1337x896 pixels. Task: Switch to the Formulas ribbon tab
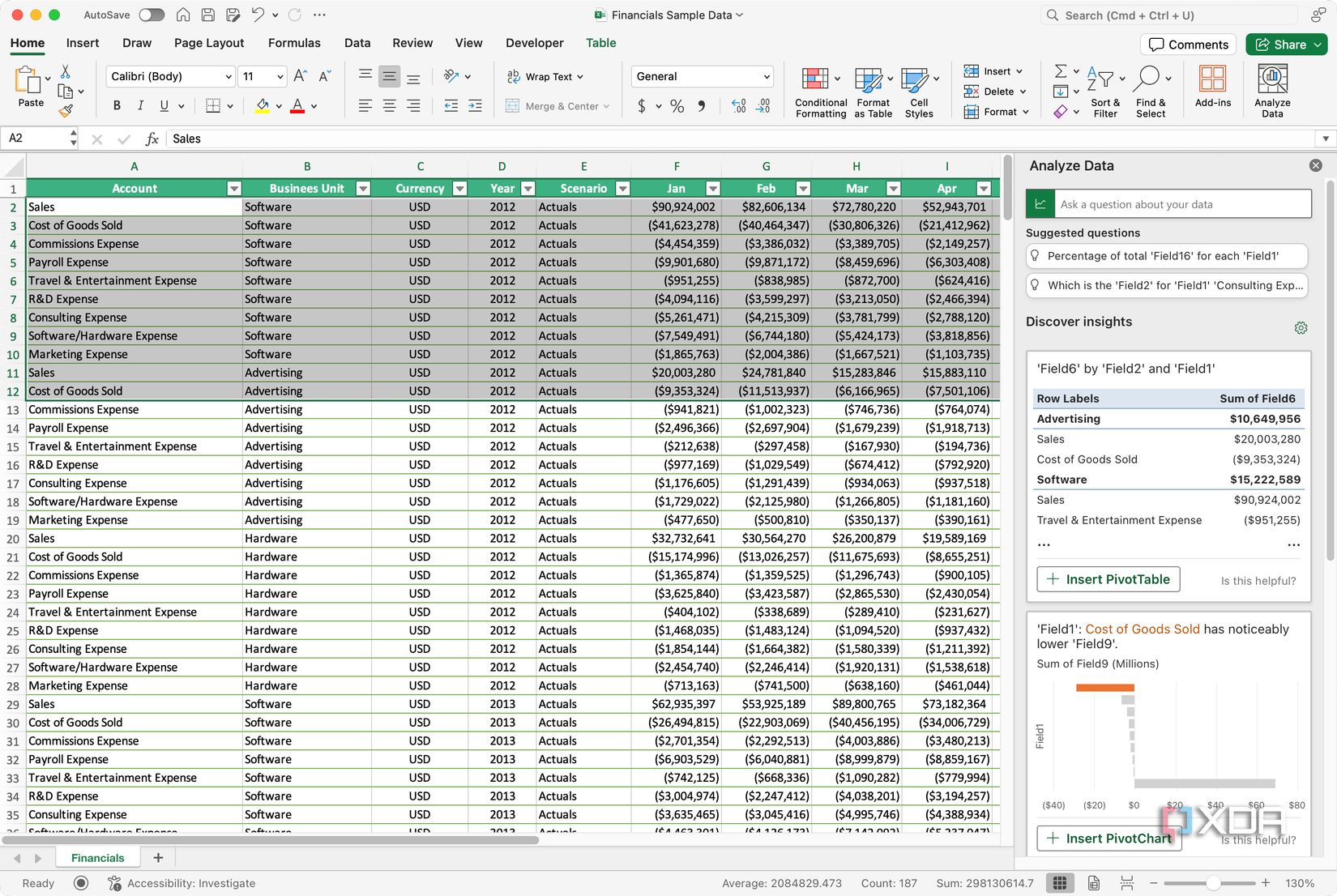coord(294,43)
